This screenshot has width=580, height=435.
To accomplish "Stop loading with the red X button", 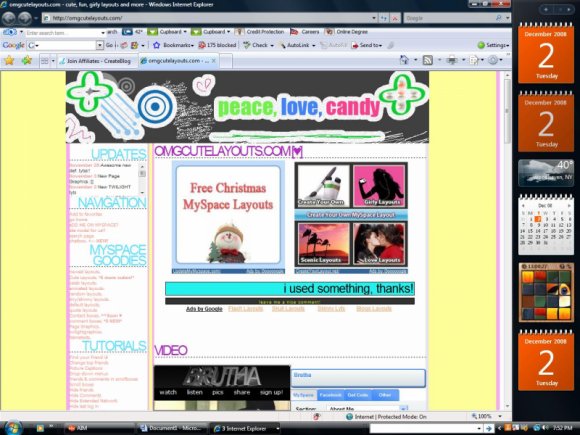I will coord(395,18).
